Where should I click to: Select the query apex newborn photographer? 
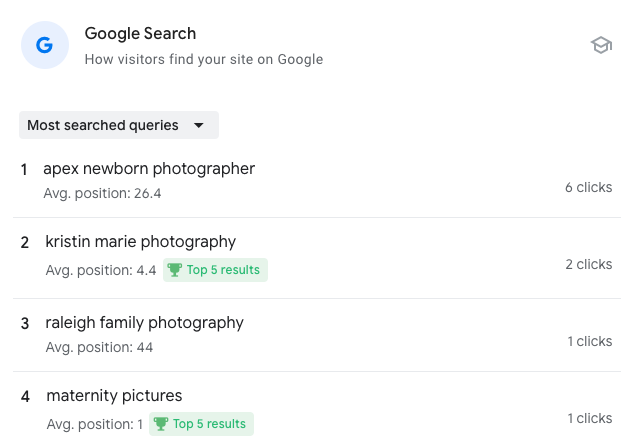tap(149, 169)
